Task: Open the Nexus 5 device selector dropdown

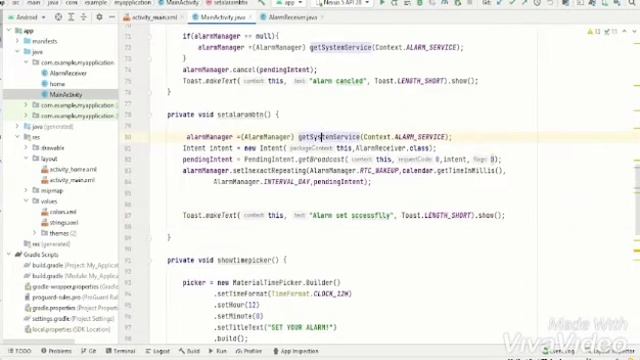Action: [342, 2]
